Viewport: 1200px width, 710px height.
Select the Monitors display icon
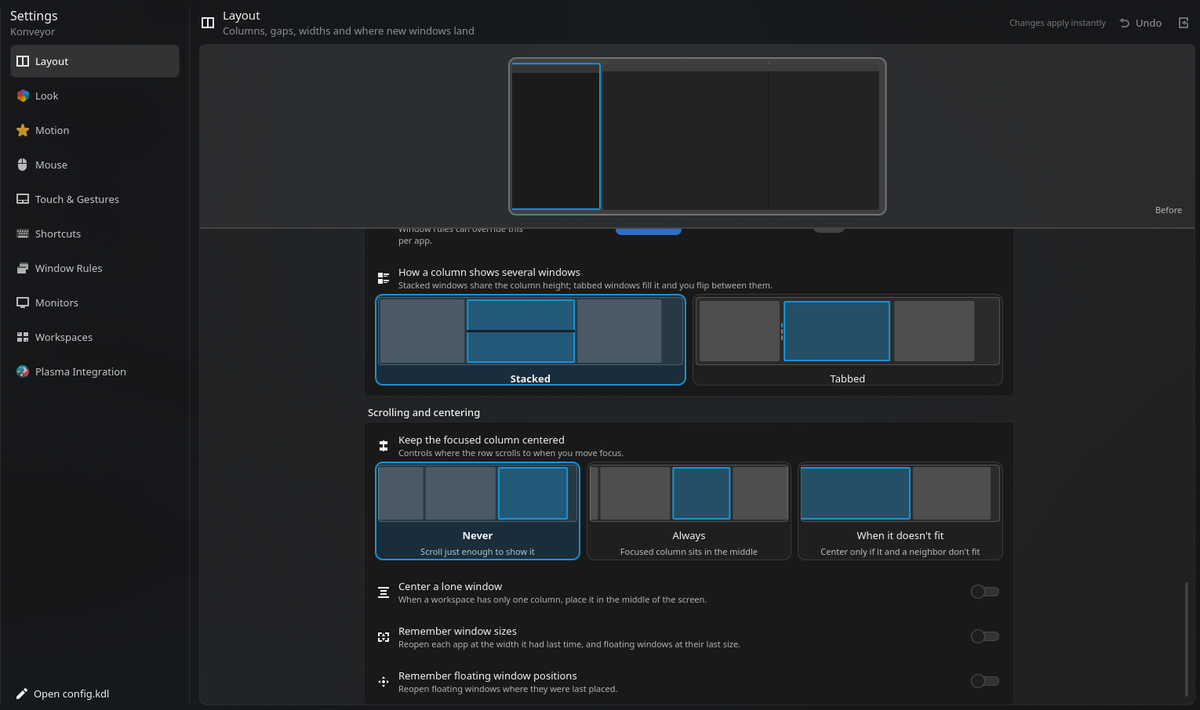[23, 303]
